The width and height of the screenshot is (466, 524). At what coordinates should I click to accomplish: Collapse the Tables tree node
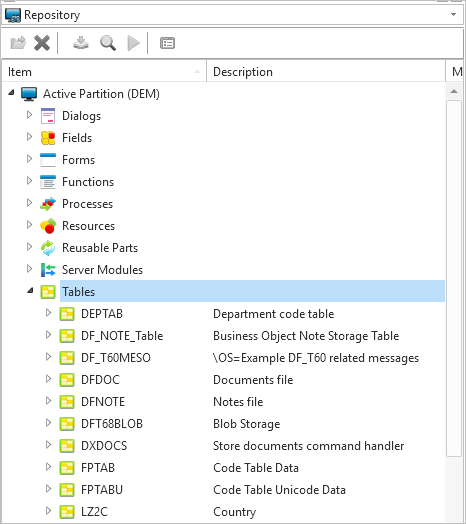pos(30,291)
